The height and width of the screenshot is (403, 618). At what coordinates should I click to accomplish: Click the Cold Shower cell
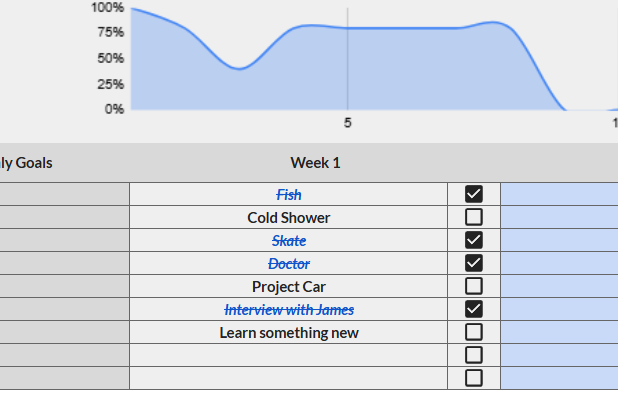[288, 218]
